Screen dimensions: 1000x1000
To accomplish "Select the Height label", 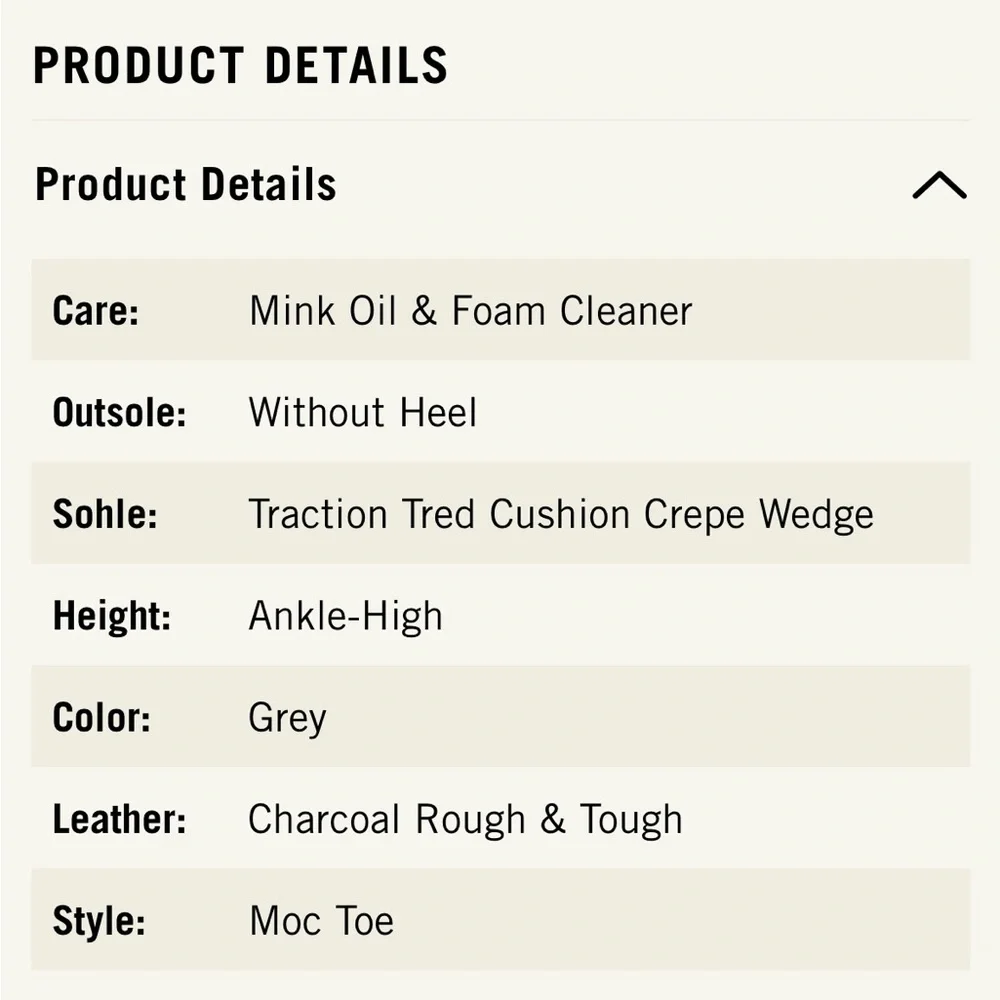I will (x=113, y=616).
